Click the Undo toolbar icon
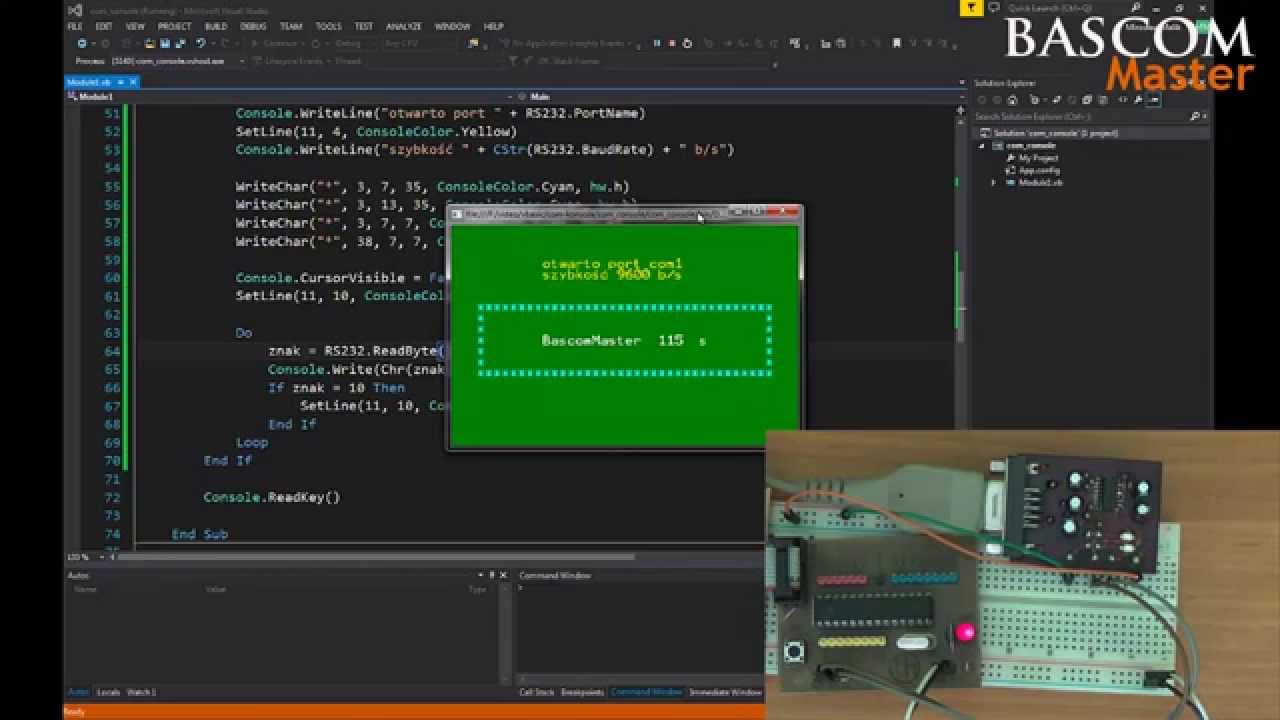This screenshot has width=1280, height=720. tap(201, 44)
